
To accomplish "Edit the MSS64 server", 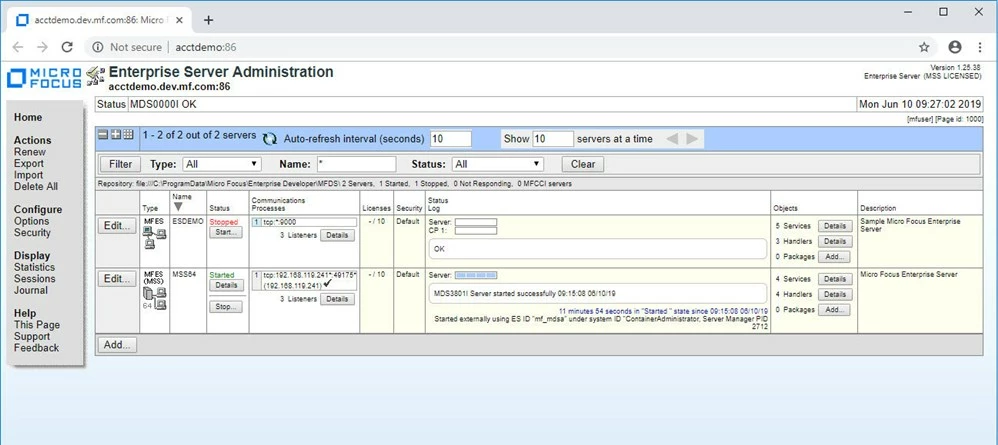I will [x=116, y=279].
